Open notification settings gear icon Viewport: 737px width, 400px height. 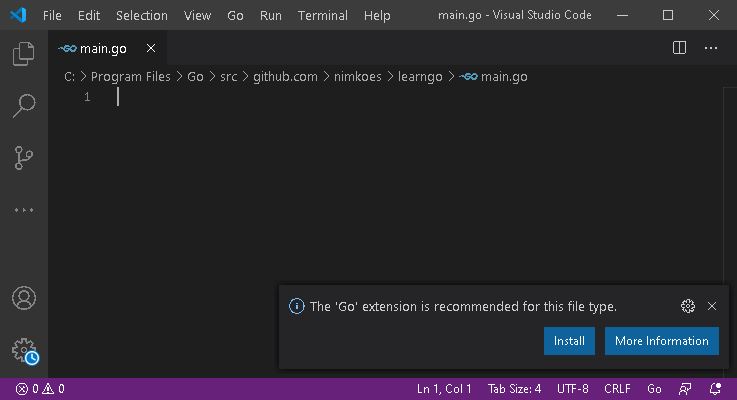click(688, 306)
